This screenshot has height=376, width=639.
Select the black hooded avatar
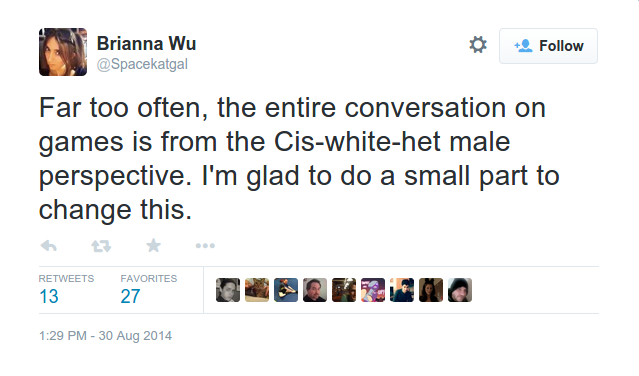(460, 290)
